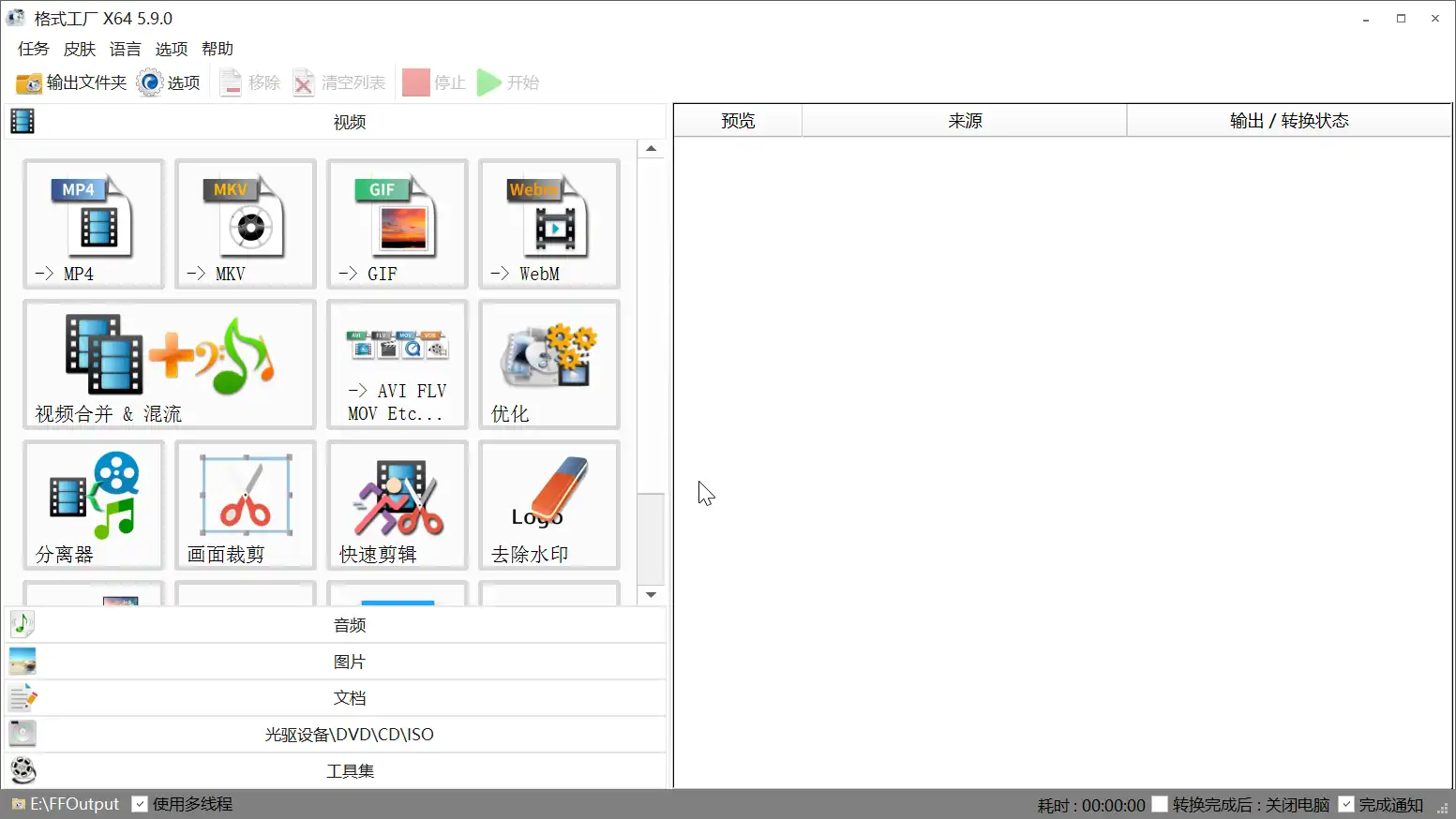Launch the 优化 optimize tool
This screenshot has width=1456, height=819.
click(x=549, y=365)
